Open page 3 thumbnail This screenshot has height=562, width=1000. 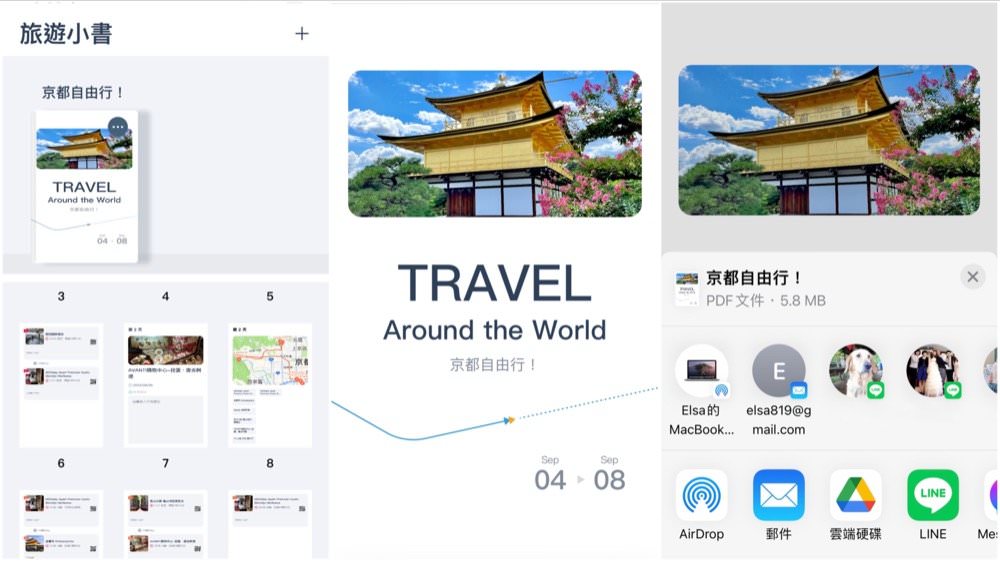61,384
